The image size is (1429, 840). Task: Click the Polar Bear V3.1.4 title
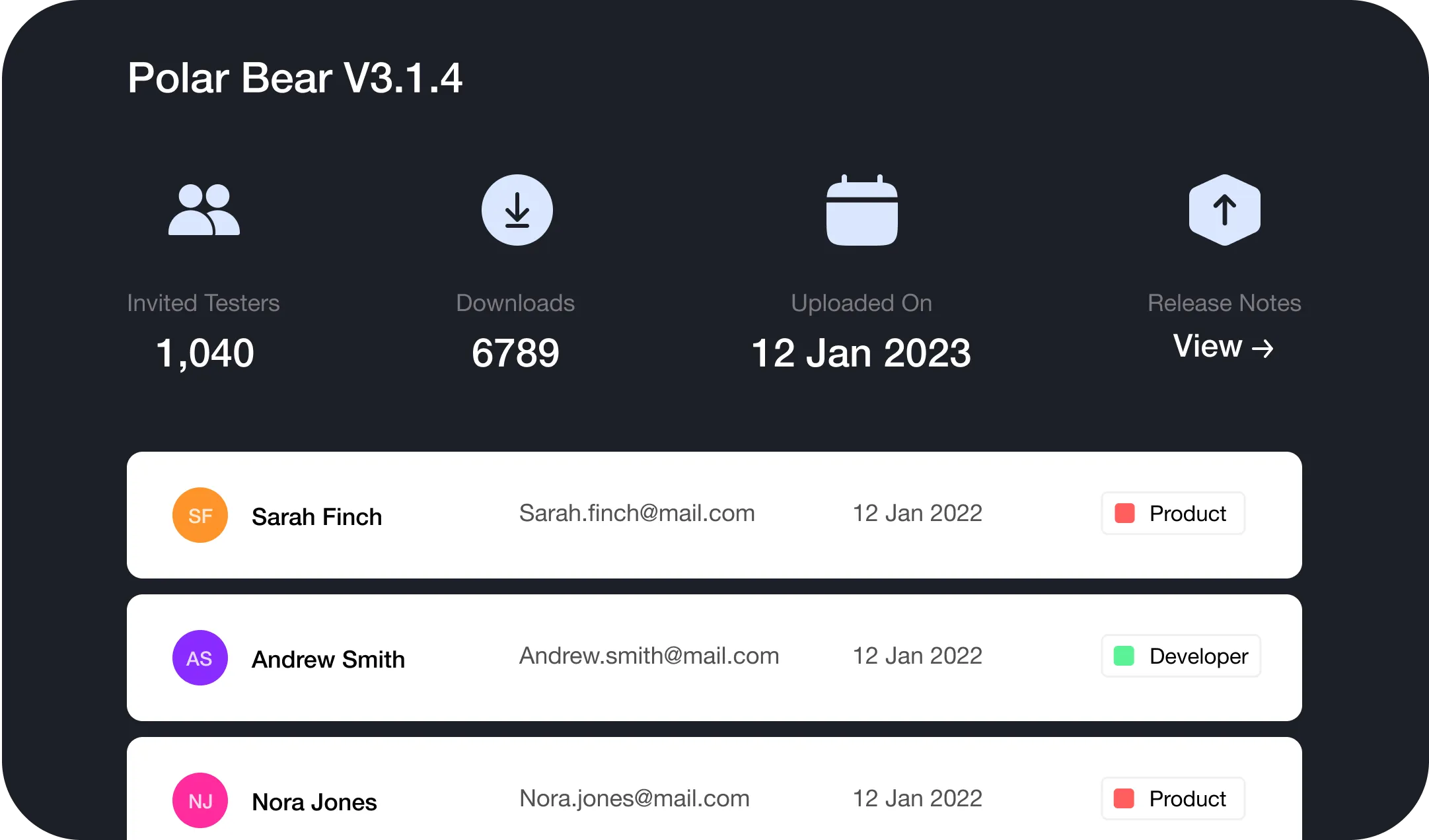[295, 78]
